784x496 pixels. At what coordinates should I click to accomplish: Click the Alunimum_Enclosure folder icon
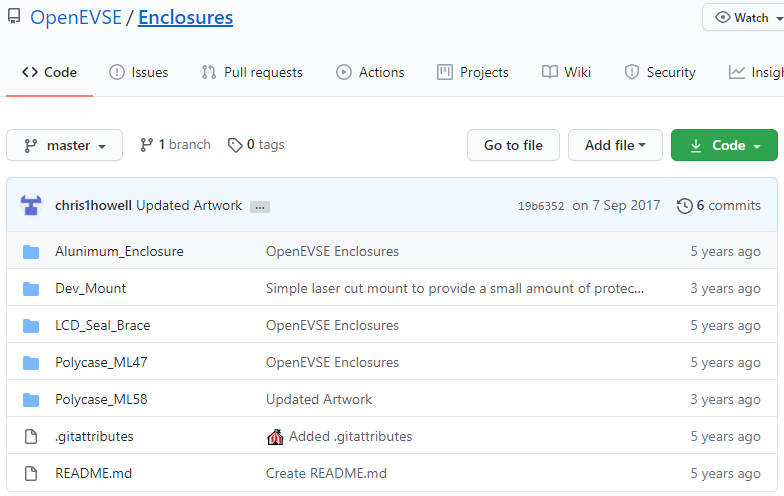31,252
